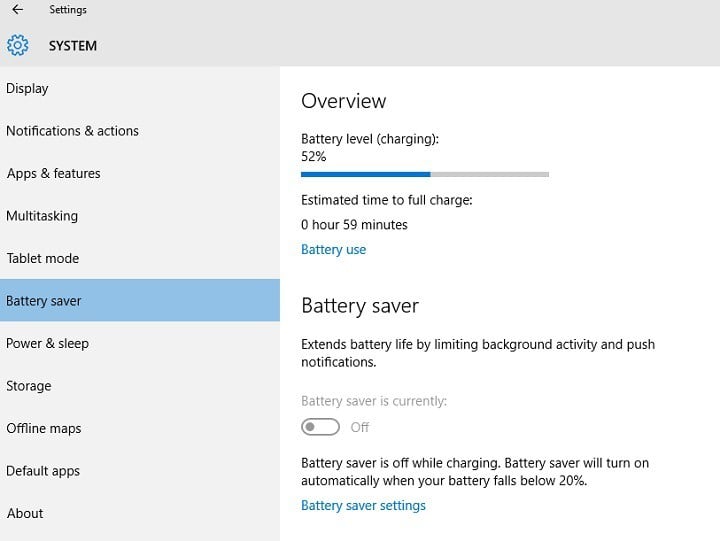Screen dimensions: 720x541
Task: Open Apps & features section
Action: coord(140,174)
